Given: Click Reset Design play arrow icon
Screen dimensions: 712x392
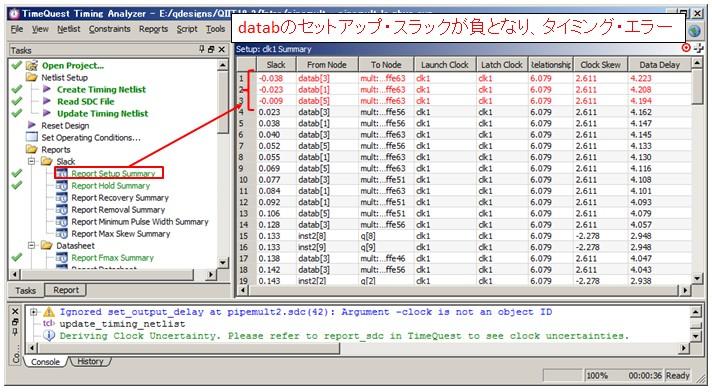Looking at the screenshot, I should coord(32,125).
